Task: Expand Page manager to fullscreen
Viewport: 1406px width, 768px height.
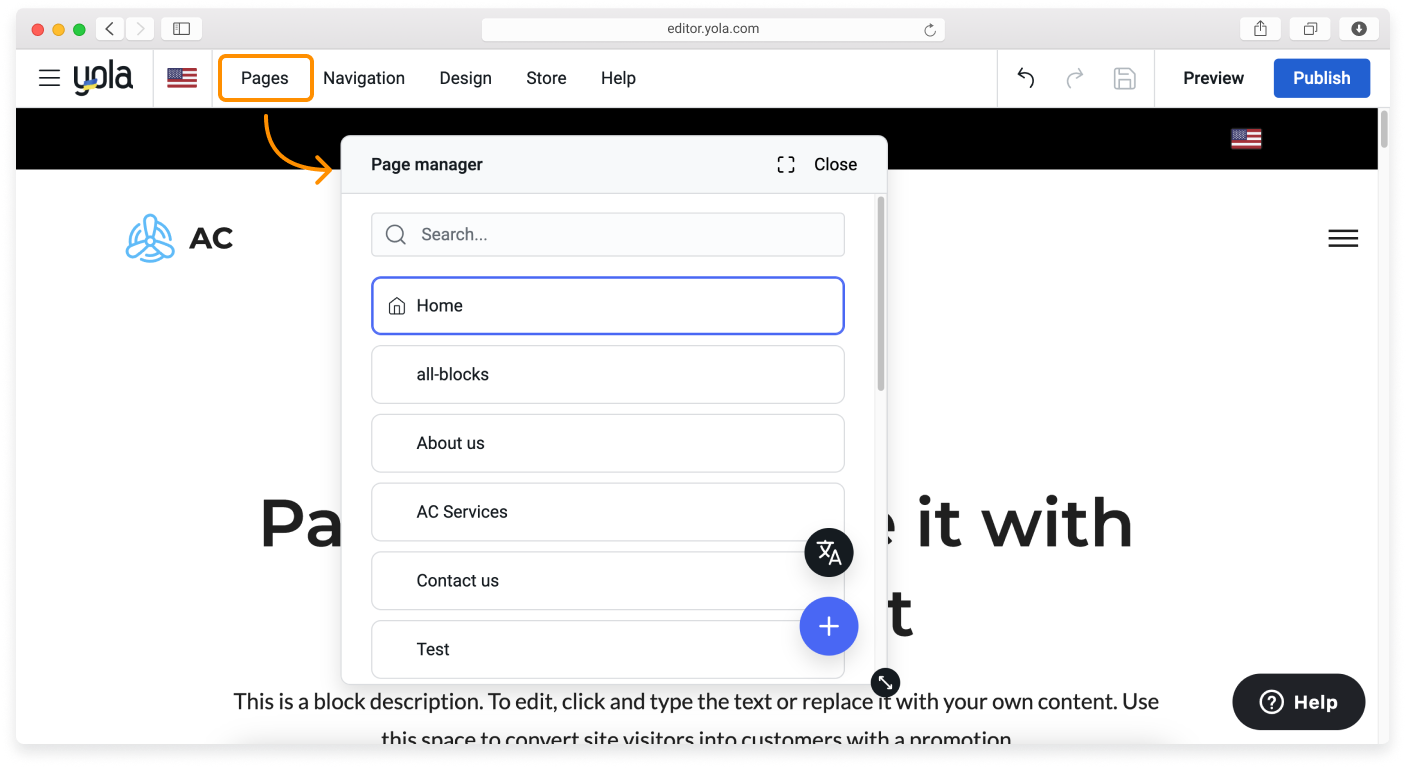Action: pyautogui.click(x=786, y=165)
